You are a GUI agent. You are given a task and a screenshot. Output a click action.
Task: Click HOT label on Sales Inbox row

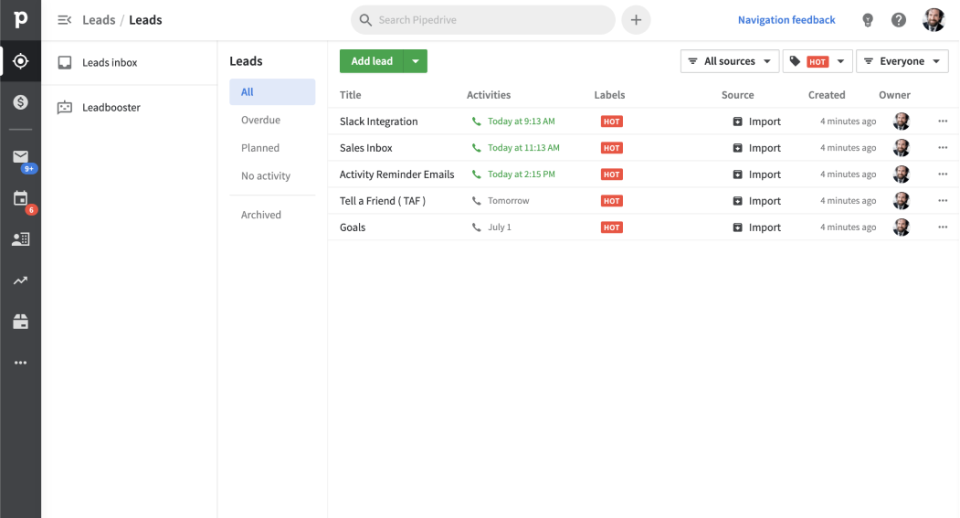click(x=612, y=148)
